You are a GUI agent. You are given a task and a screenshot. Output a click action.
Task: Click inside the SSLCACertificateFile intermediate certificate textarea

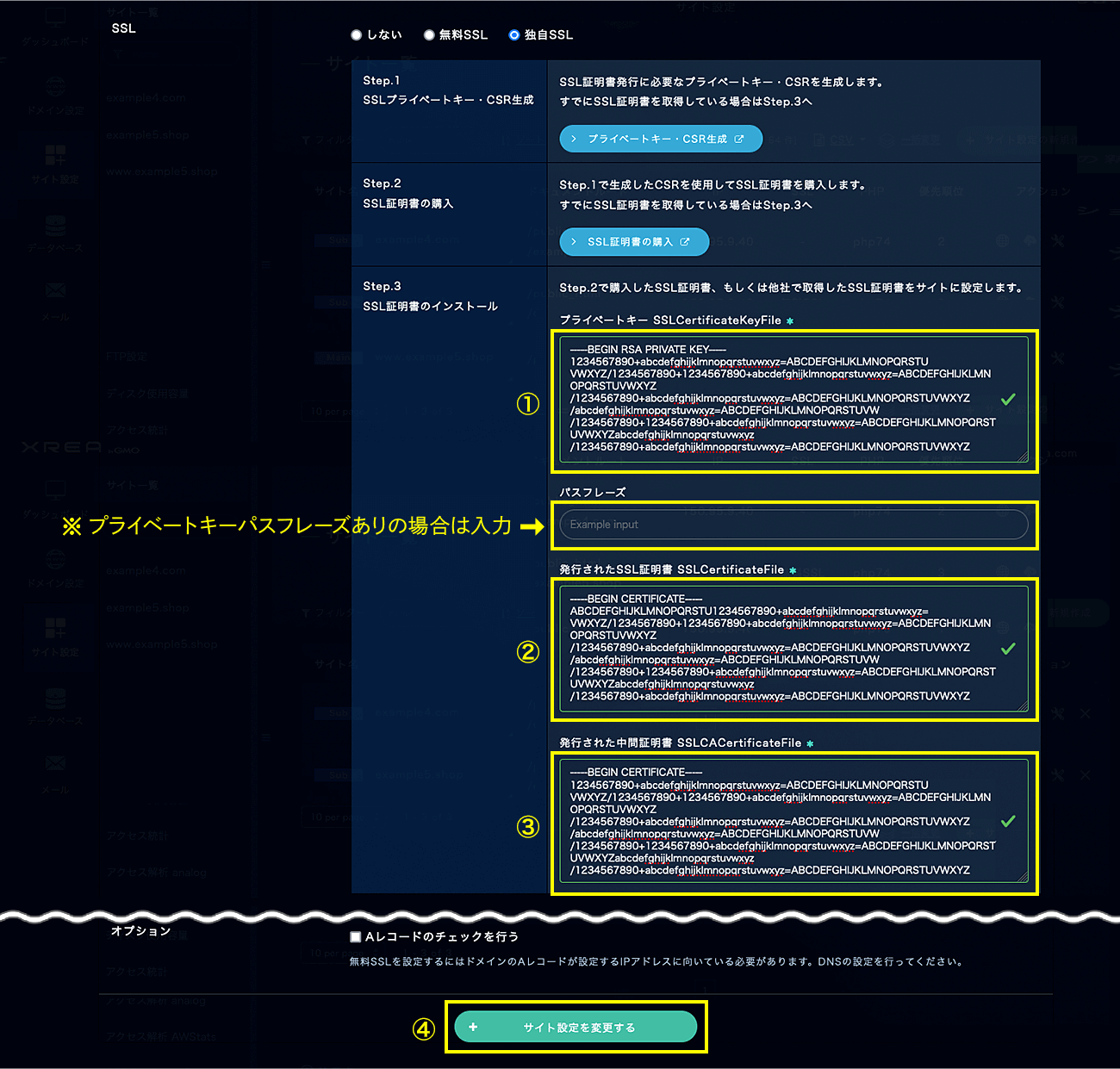[775, 822]
